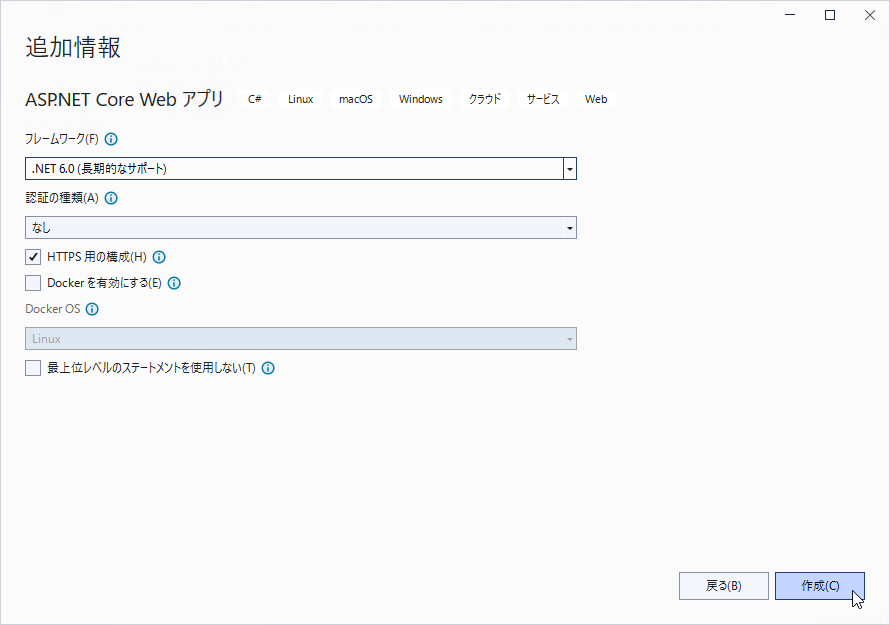Screen dimensions: 890x625
Task: Check 最上位レベルのステートメントを使用しない option
Action: point(33,368)
